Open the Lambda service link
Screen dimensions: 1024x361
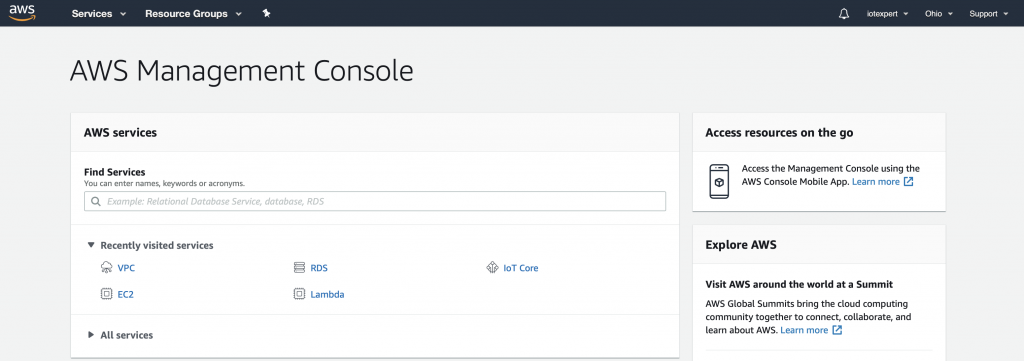tap(327, 294)
